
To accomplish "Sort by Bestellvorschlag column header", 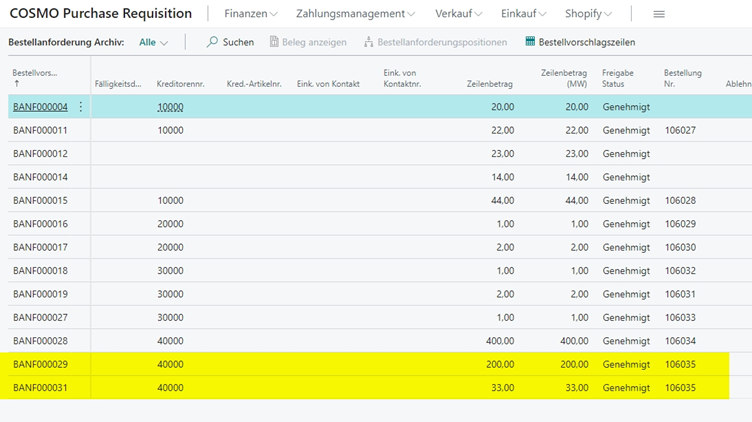I will point(35,74).
